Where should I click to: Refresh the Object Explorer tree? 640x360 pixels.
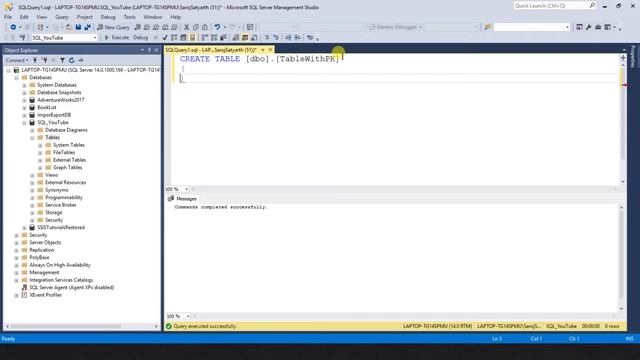[x=71, y=60]
